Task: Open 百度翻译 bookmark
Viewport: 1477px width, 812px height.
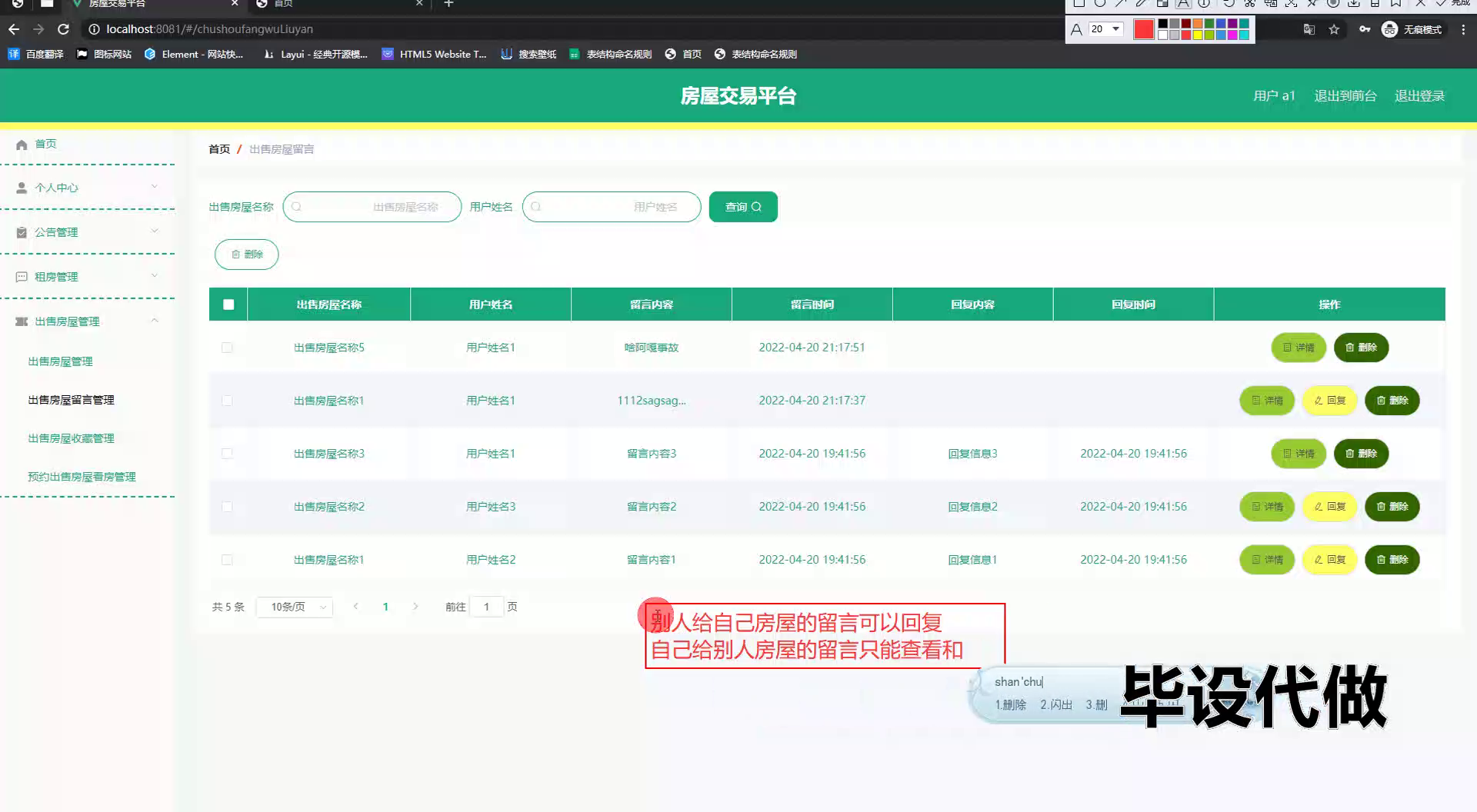Action: click(x=35, y=54)
